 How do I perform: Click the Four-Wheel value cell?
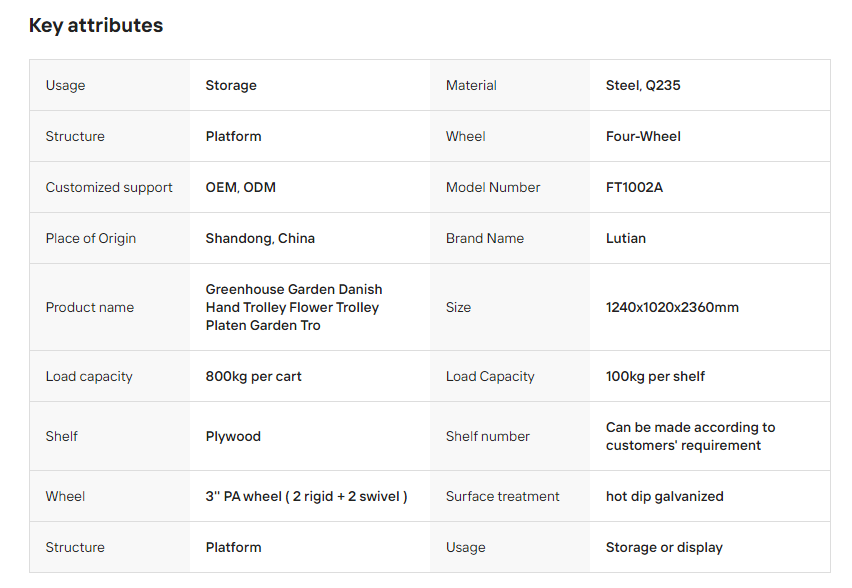[643, 137]
